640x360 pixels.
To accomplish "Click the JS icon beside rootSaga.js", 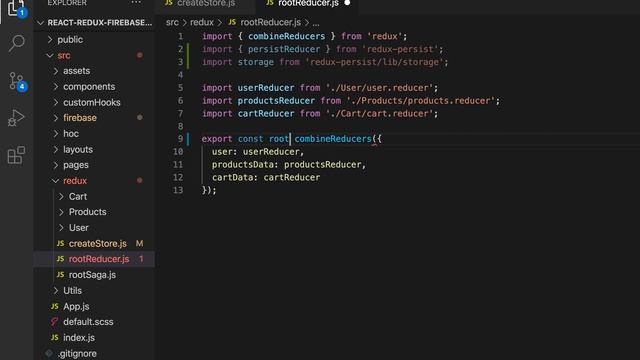I will [60, 275].
